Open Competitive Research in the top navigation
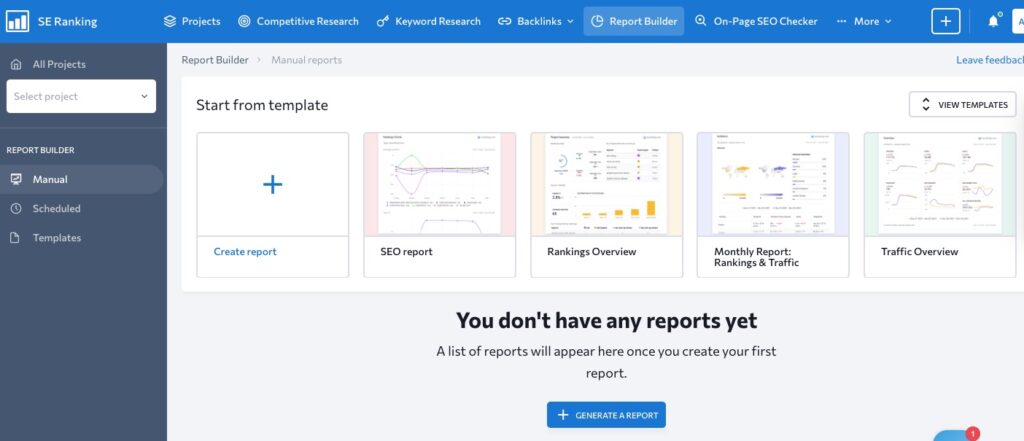 298,22
